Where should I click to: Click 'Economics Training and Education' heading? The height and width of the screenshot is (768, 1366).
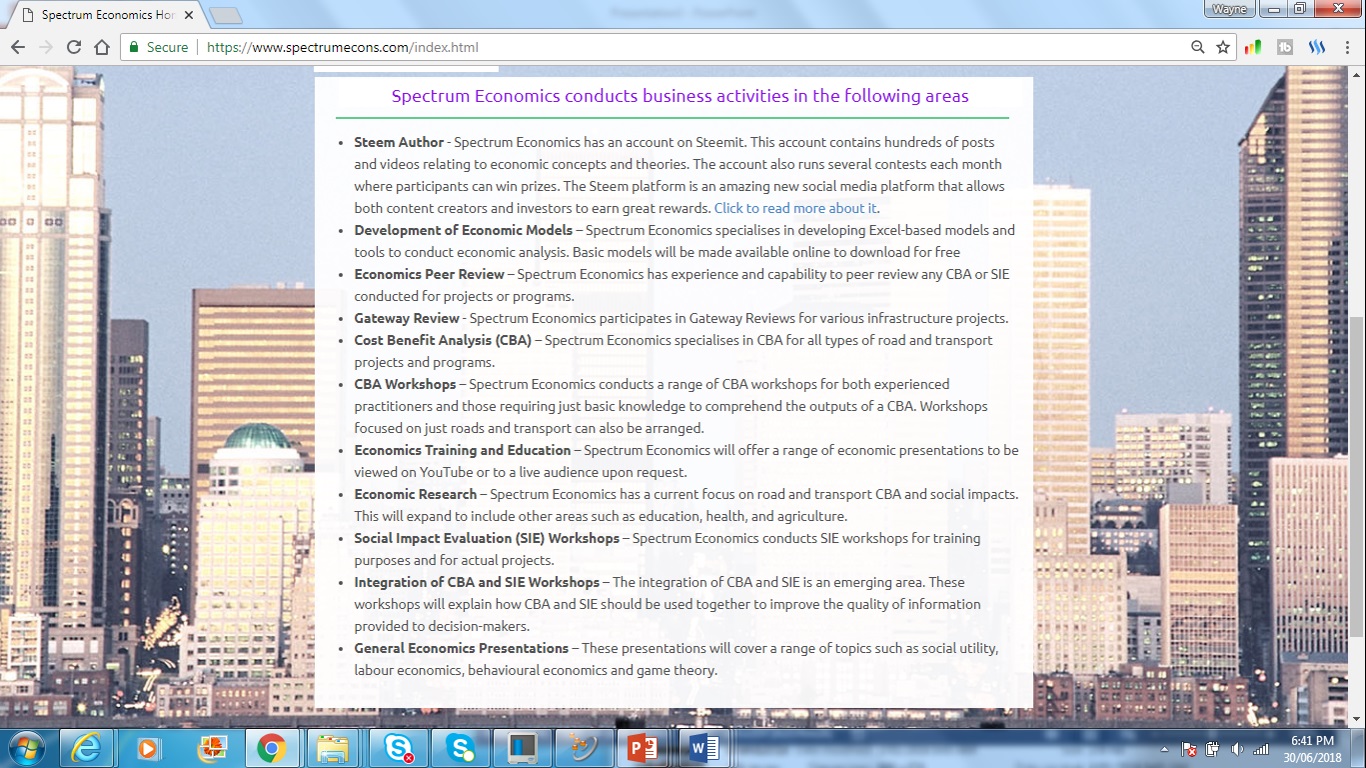point(462,450)
